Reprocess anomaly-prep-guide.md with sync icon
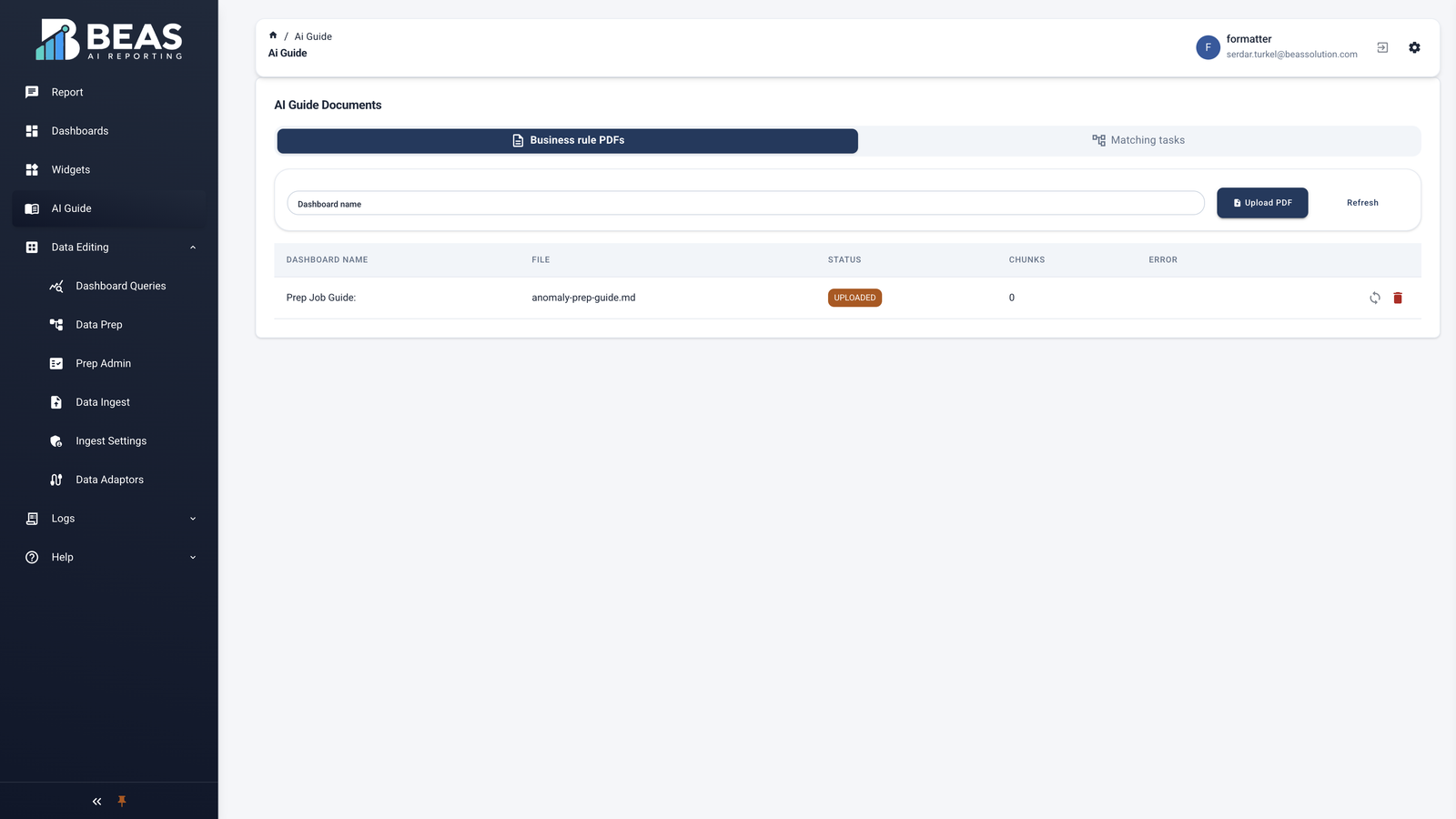1456x819 pixels. [x=1375, y=298]
